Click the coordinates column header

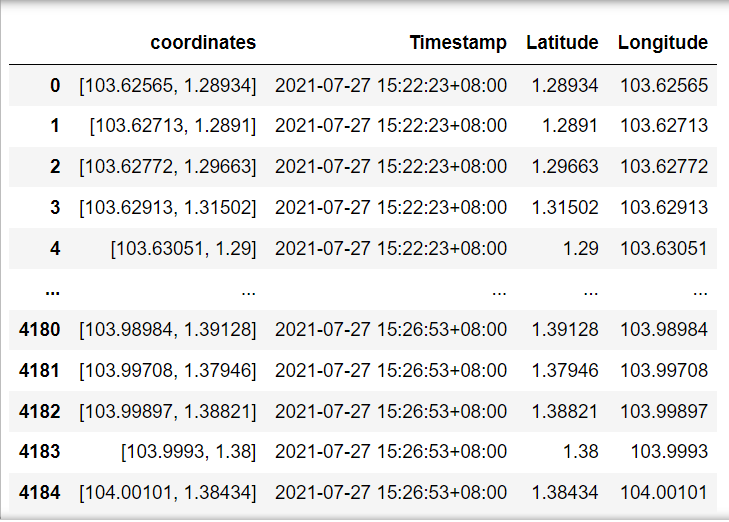point(203,43)
